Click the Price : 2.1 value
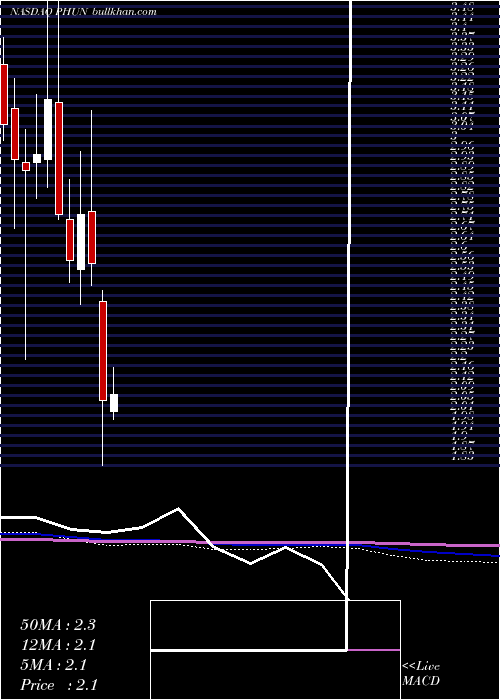This screenshot has width=500, height=700. coord(58,685)
